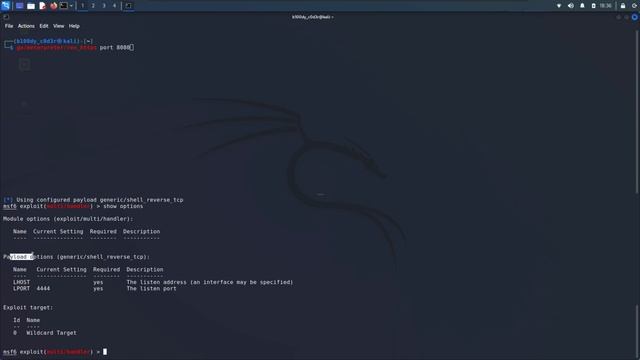The height and width of the screenshot is (360, 640).
Task: Maximize the terminal window
Action: click(x=627, y=17)
